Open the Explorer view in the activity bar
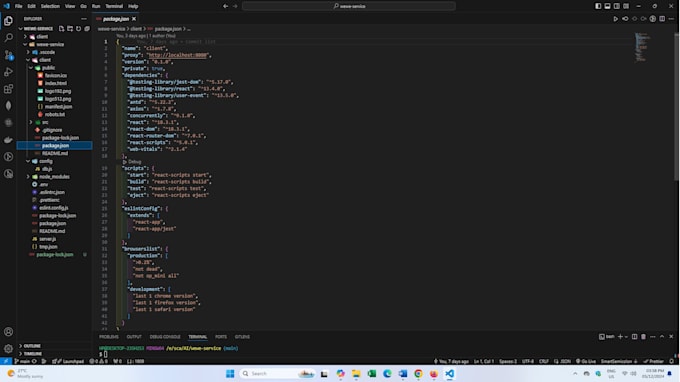680x382 pixels. [8, 21]
